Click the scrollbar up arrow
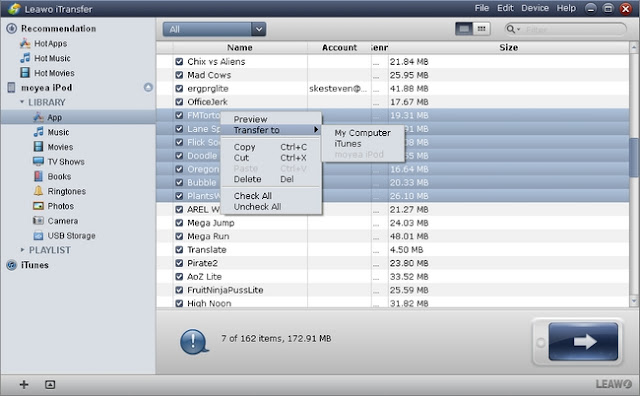The height and width of the screenshot is (396, 640). point(633,47)
